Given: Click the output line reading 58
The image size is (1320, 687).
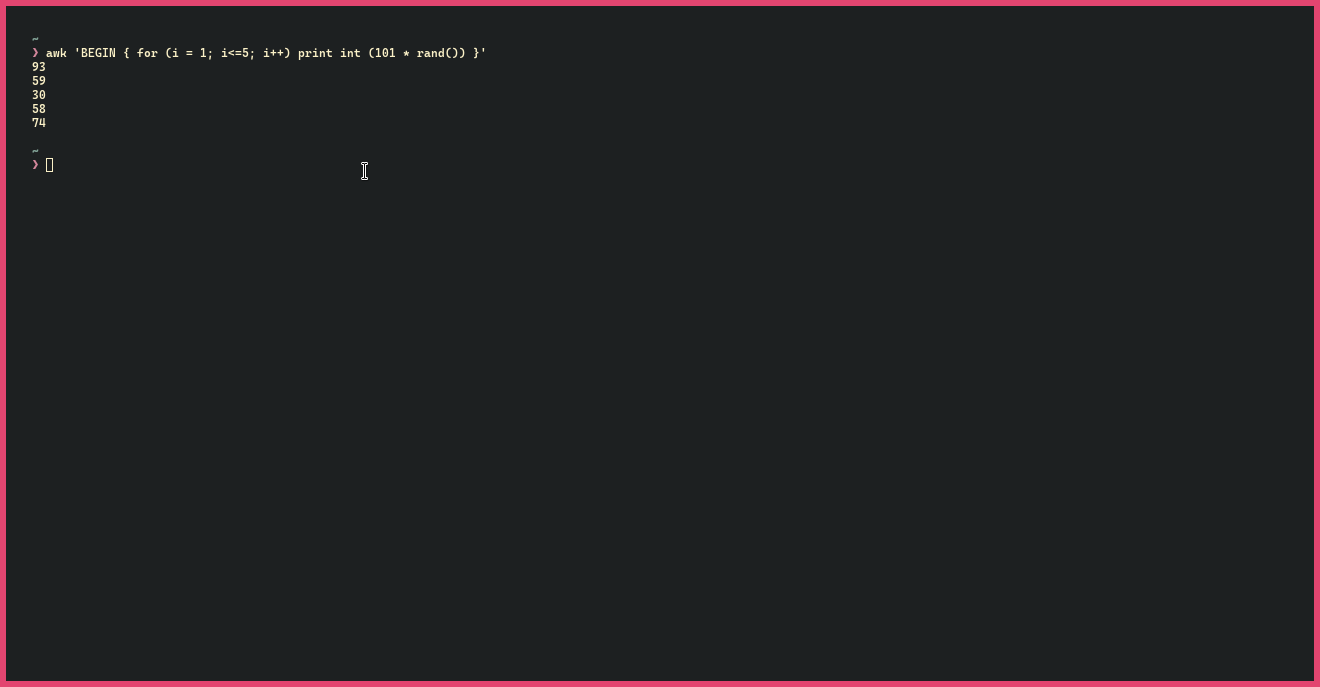Looking at the screenshot, I should click(39, 109).
